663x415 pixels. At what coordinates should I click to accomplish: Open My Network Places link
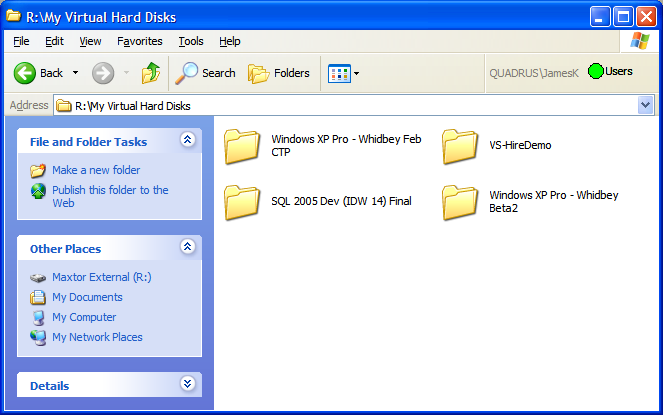97,337
